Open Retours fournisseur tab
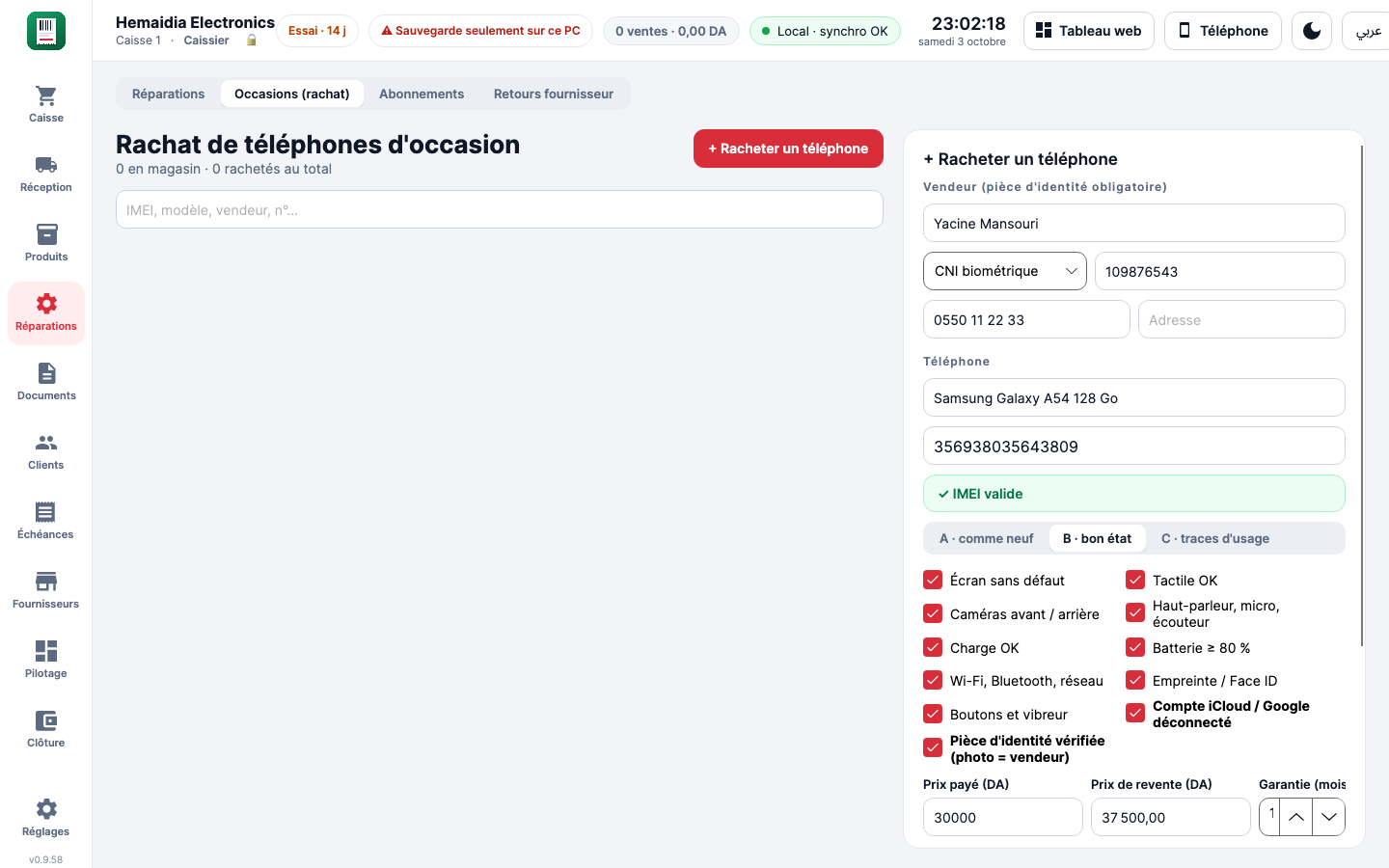This screenshot has width=1389, height=868. point(554,94)
